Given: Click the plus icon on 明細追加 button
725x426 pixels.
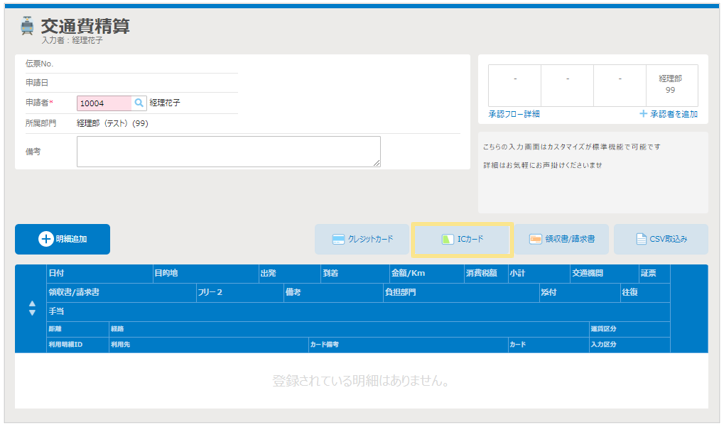Looking at the screenshot, I should (45, 239).
